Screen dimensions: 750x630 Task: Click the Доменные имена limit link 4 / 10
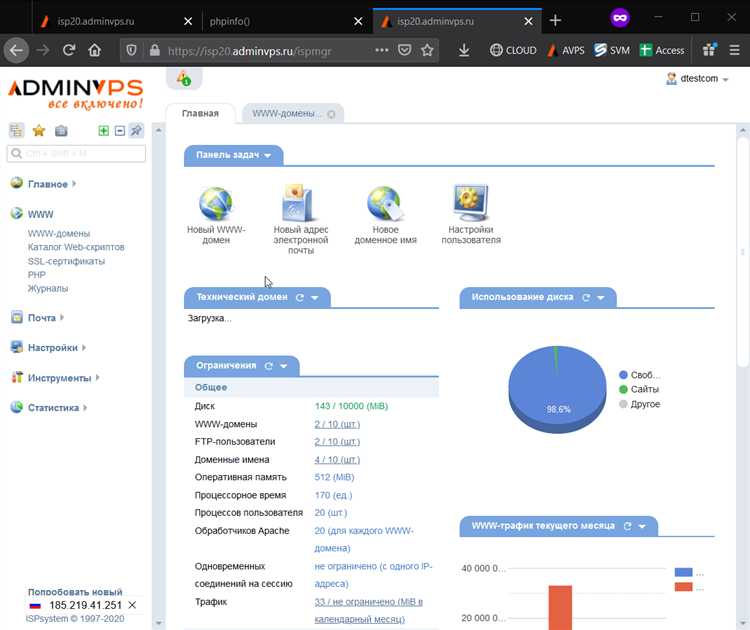tap(337, 460)
